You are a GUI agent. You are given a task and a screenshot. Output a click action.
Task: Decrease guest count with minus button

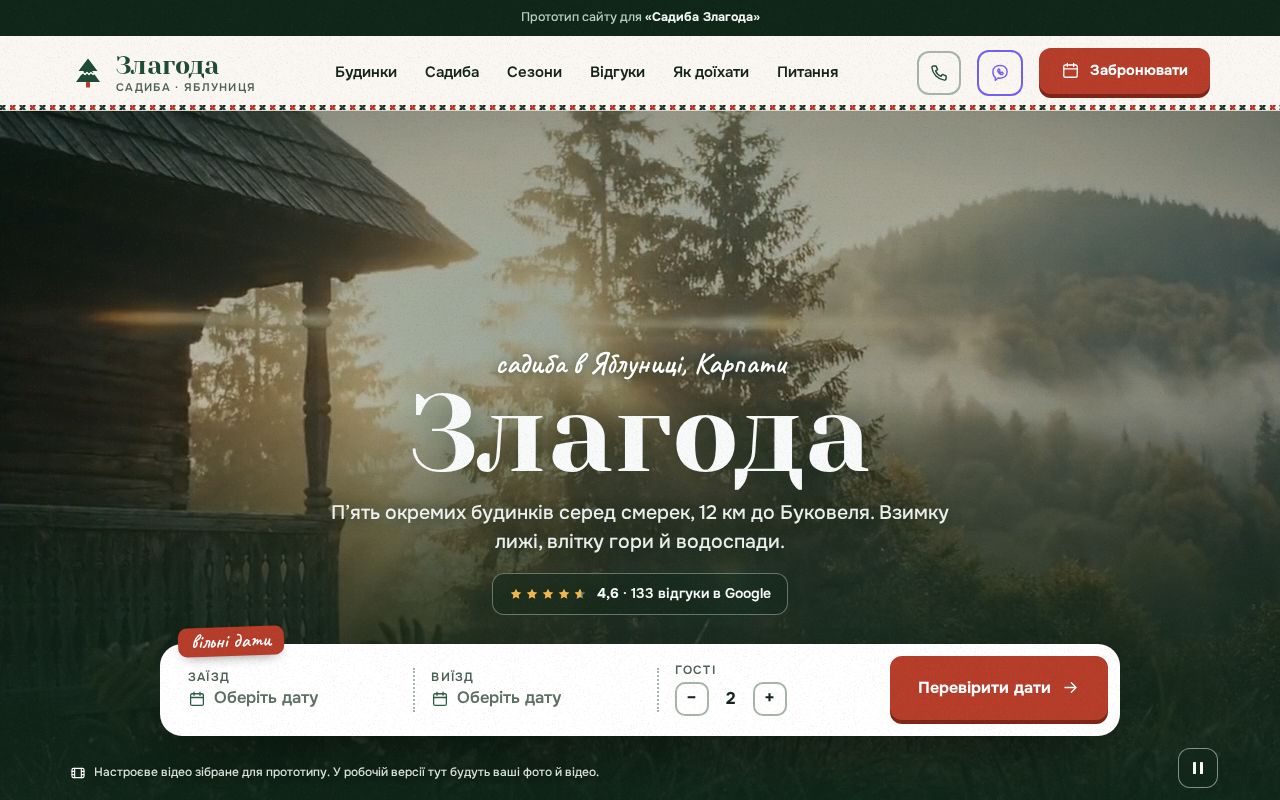point(691,698)
